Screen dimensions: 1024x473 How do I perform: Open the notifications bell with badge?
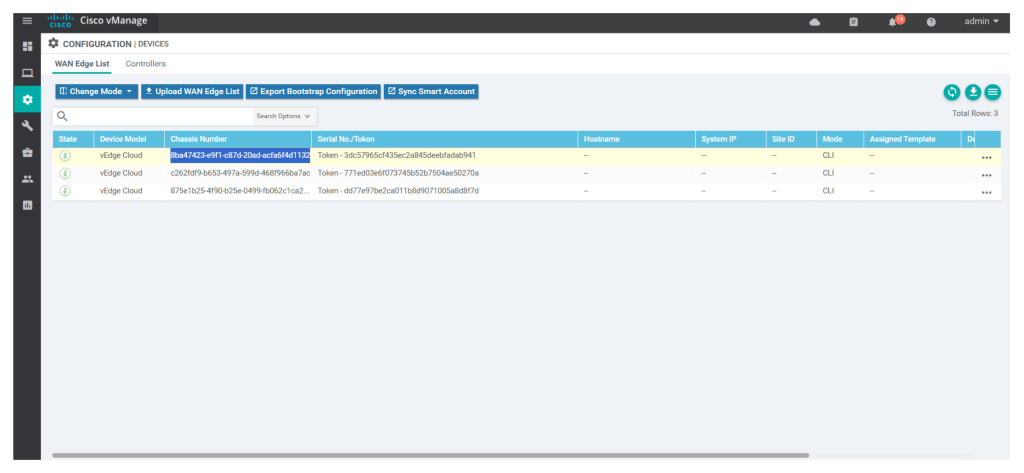point(893,21)
